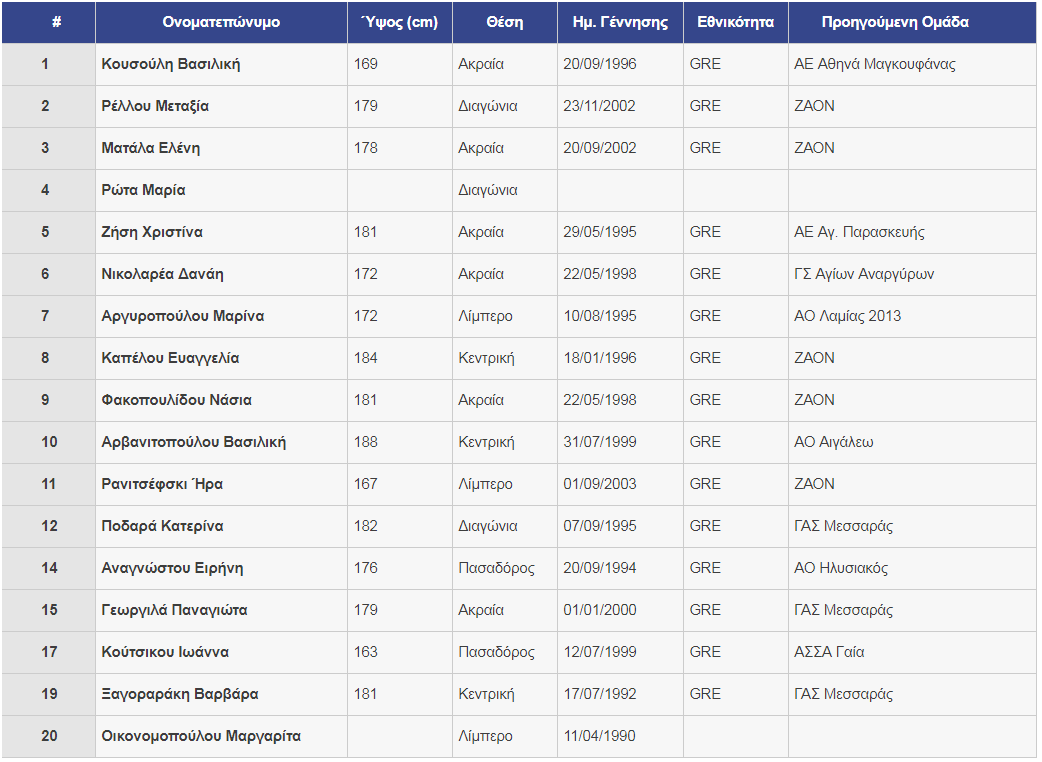Viewport: 1042px width, 762px height.
Task: Click the Εθνικότητα column header
Action: (736, 23)
